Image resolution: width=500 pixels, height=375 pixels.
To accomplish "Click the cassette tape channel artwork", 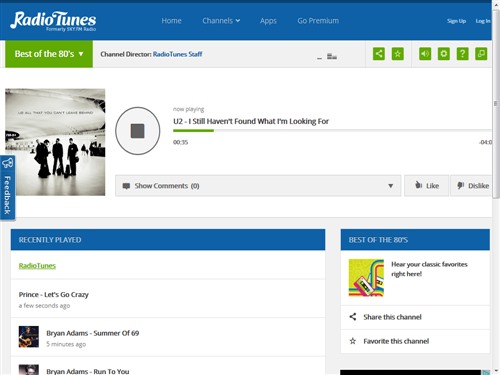I will [x=366, y=278].
